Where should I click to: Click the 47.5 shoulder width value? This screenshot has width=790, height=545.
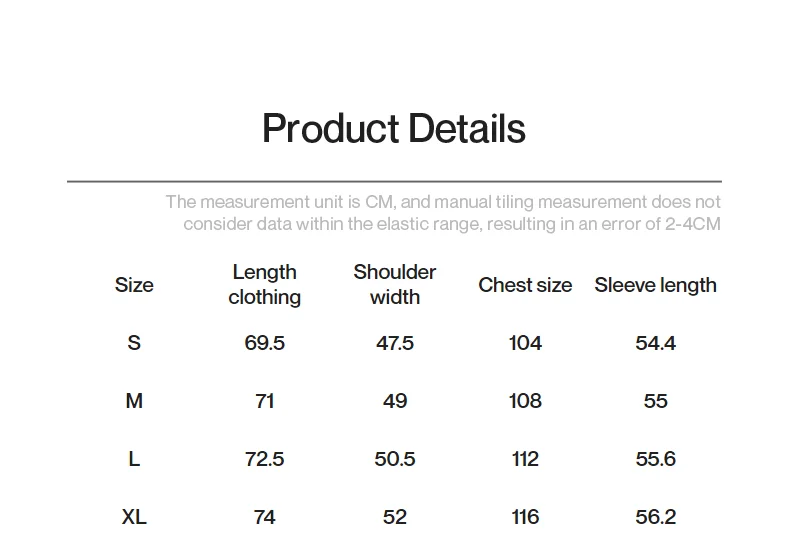tap(394, 343)
